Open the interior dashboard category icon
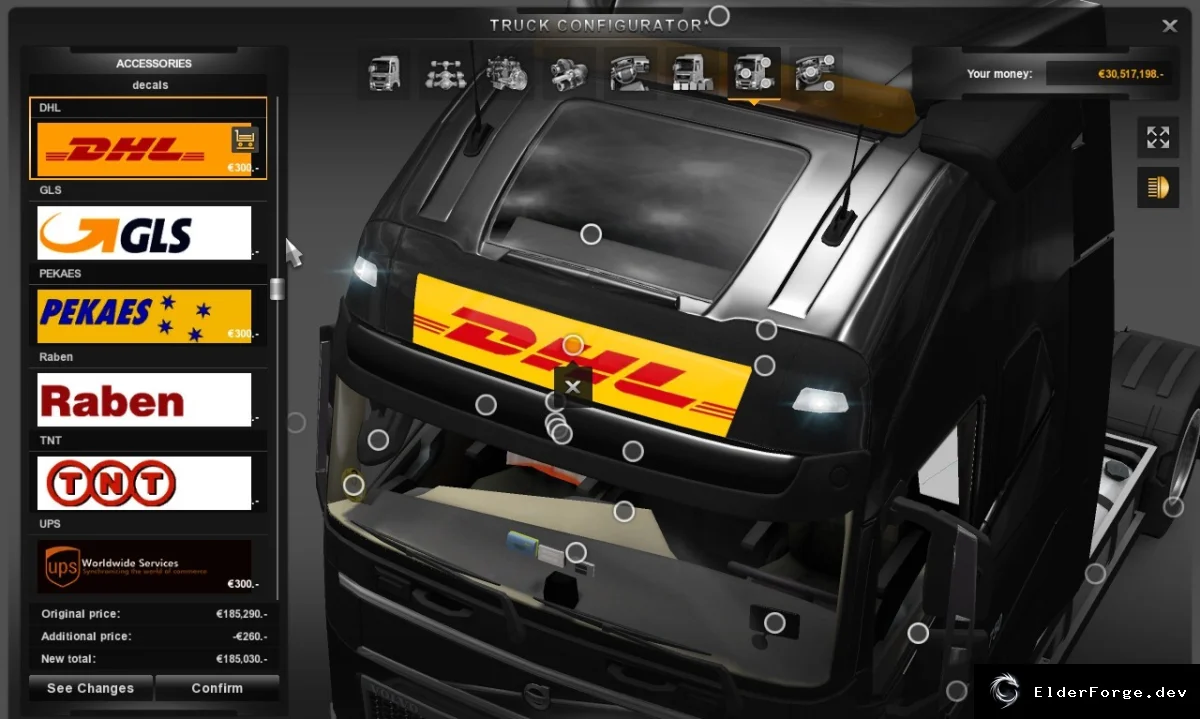The width and height of the screenshot is (1200, 719). (630, 73)
